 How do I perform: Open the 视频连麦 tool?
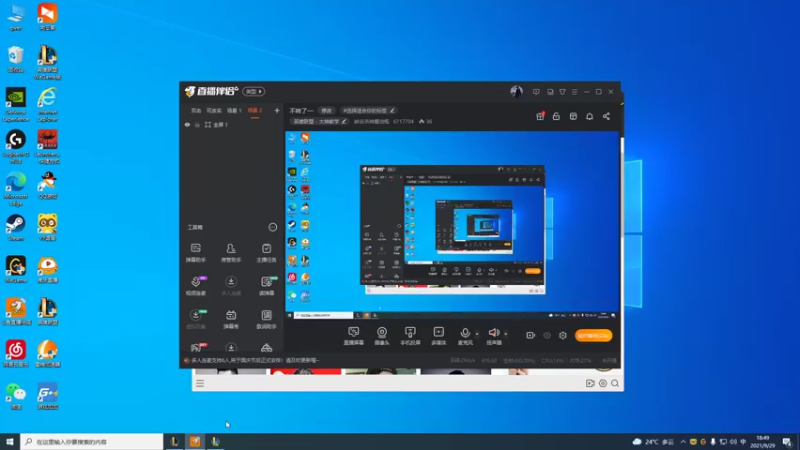click(195, 286)
